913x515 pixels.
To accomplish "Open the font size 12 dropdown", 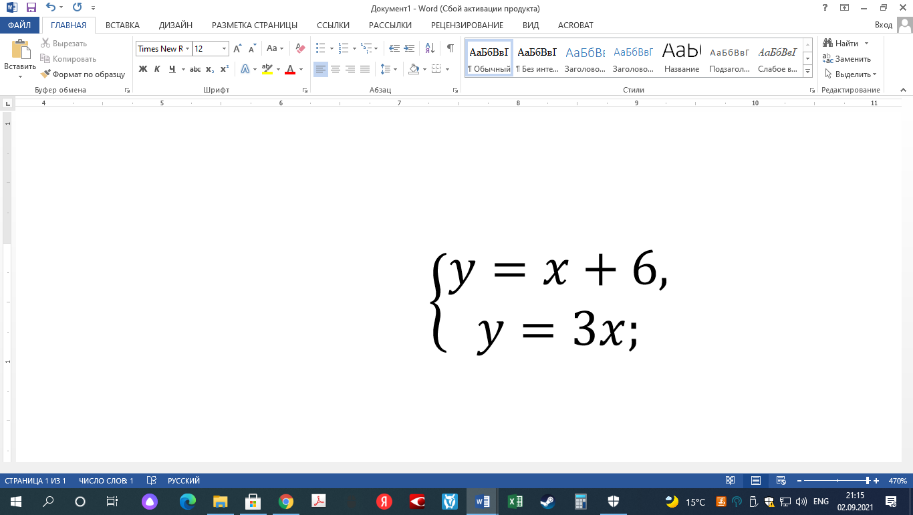I will [x=224, y=49].
